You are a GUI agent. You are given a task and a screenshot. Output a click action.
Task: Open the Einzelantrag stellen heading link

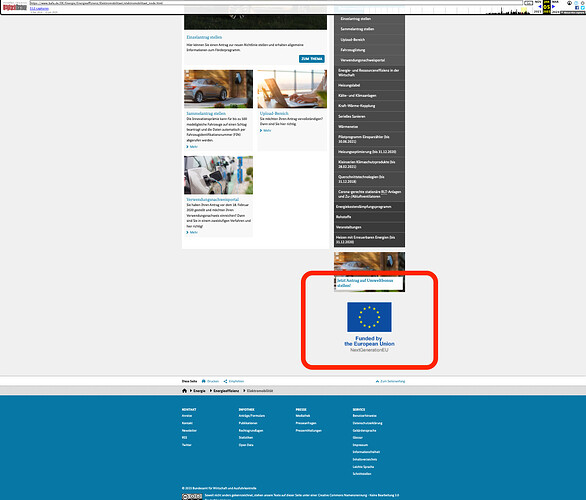click(x=204, y=37)
